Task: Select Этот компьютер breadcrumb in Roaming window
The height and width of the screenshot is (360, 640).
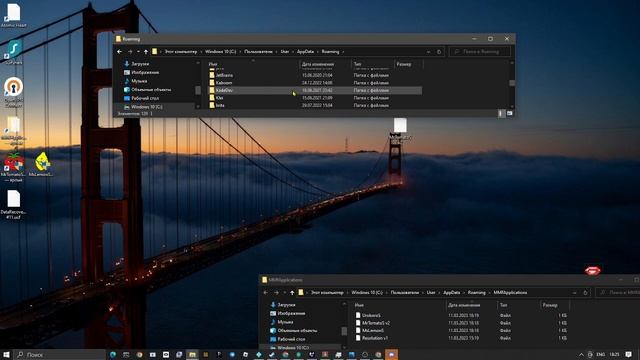Action: pos(180,52)
